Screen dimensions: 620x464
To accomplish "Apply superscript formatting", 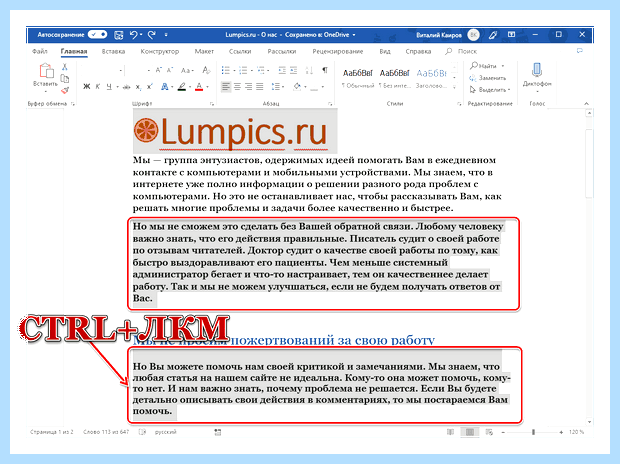I will 149,87.
